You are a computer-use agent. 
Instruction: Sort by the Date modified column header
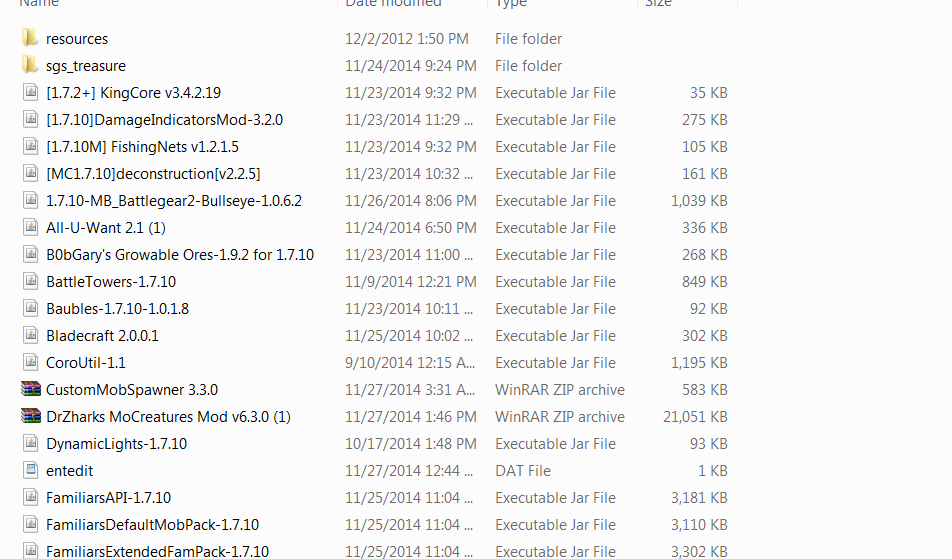[393, 3]
